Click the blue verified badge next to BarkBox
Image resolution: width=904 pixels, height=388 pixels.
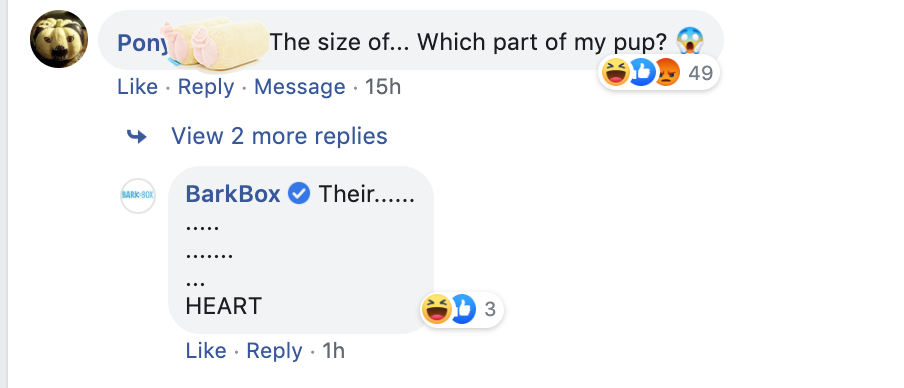pos(299,194)
